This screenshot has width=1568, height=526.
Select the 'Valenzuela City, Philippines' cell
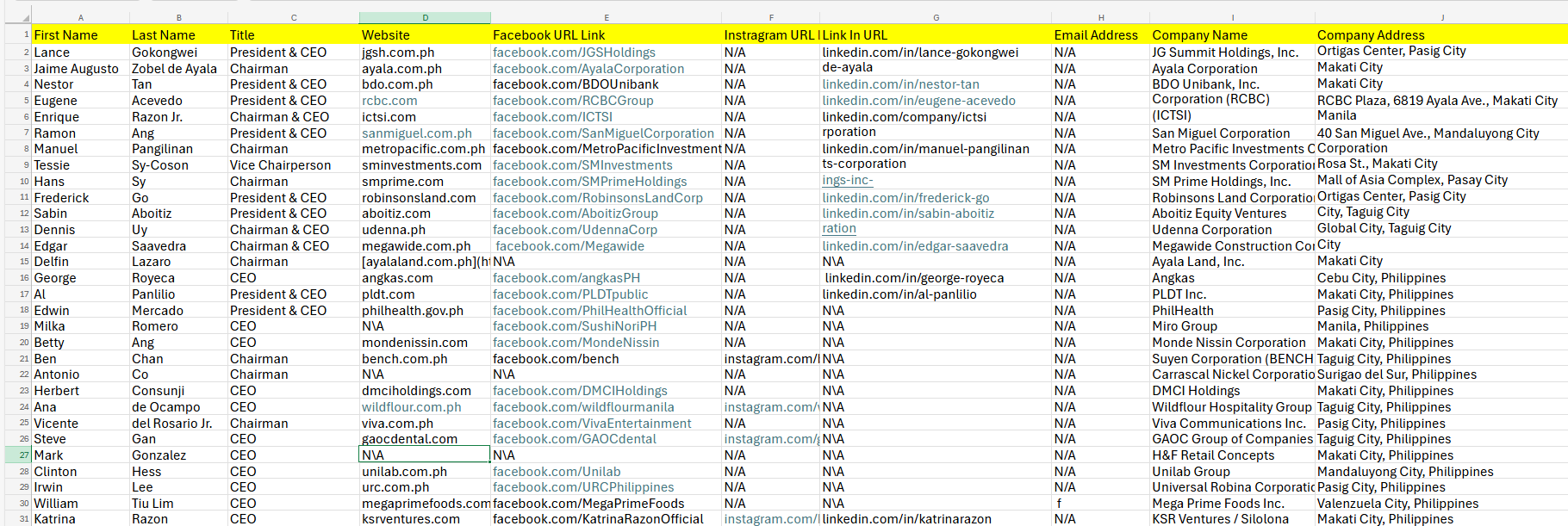(x=1441, y=504)
